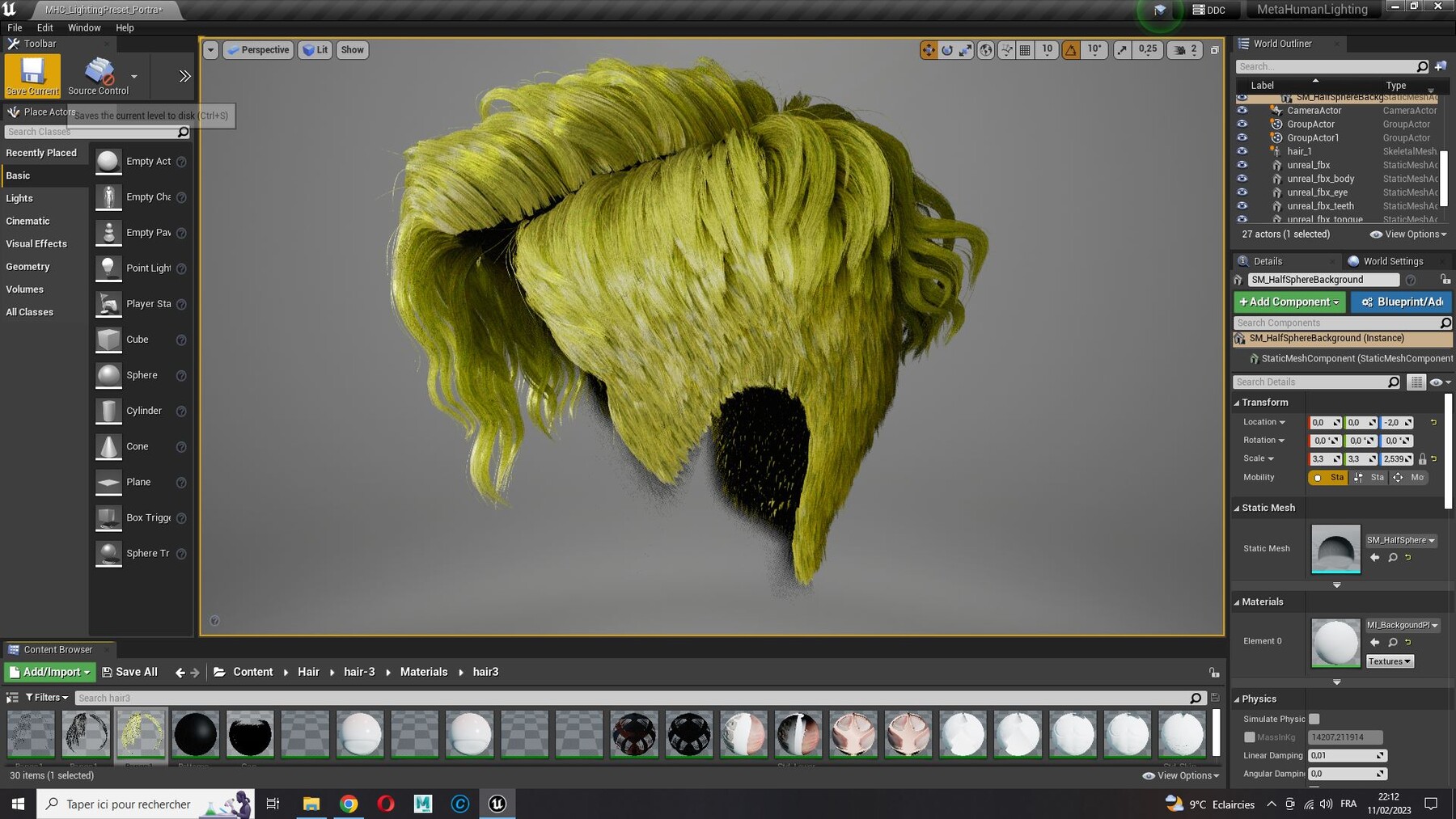
Task: Browse to static mesh asset magnifier icon
Action: pyautogui.click(x=1393, y=558)
